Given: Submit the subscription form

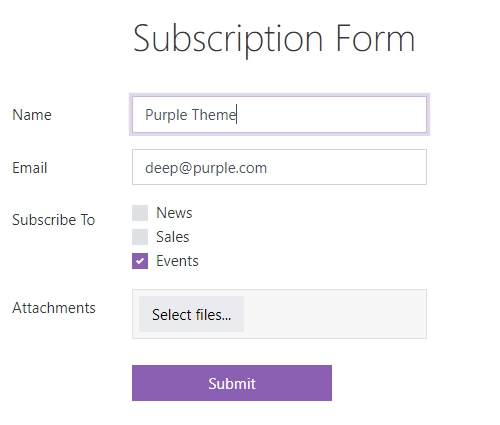Looking at the screenshot, I should (x=232, y=383).
